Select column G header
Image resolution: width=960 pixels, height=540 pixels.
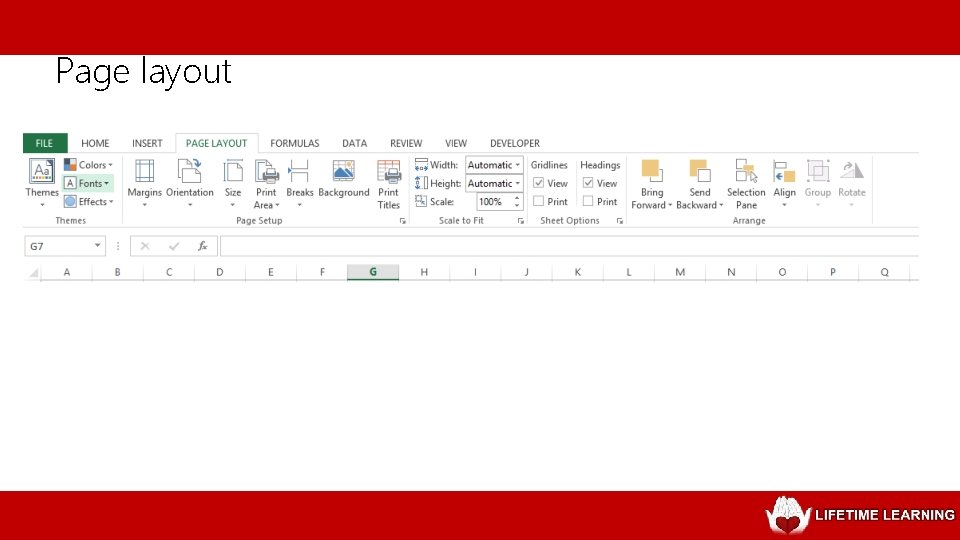coord(373,272)
